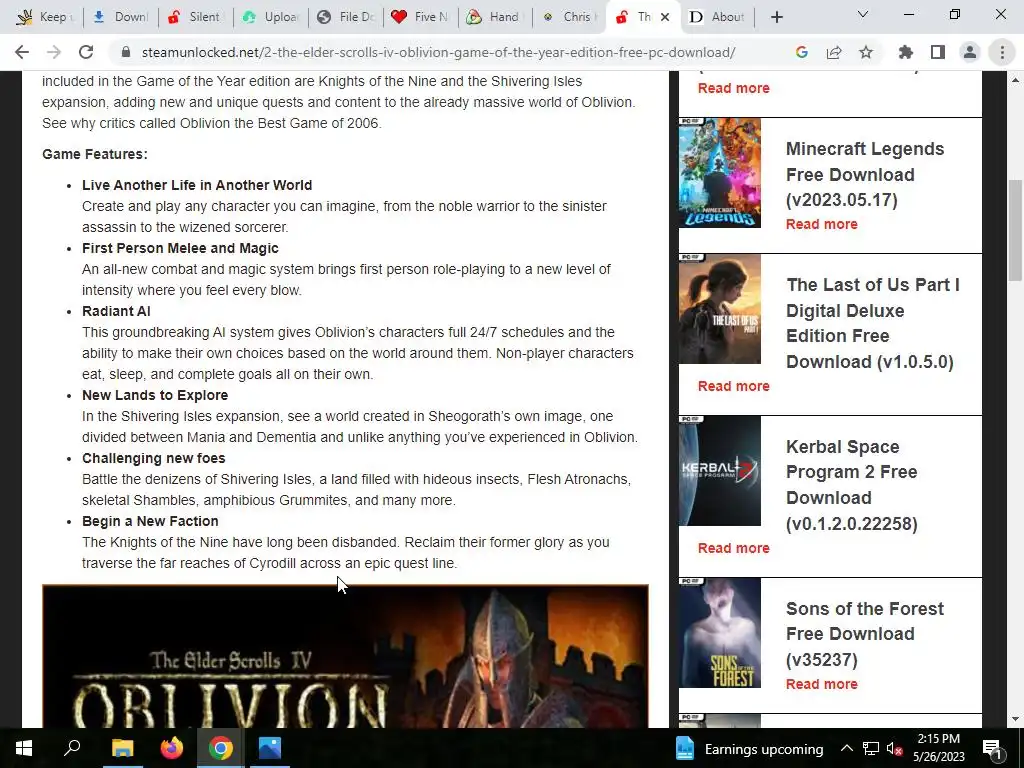Viewport: 1024px width, 768px height.
Task: Switch to the File Dc tab
Action: pyautogui.click(x=345, y=17)
